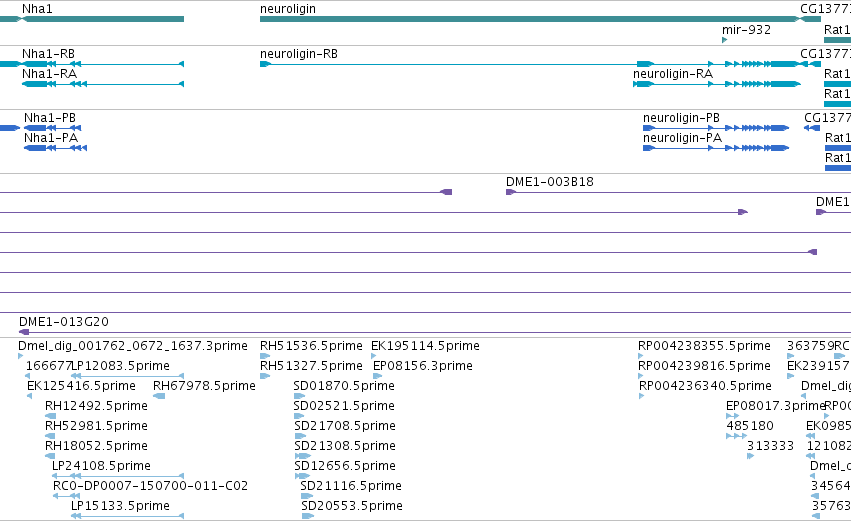The image size is (851, 521).
Task: Open the Nha1-RB transcript label
Action: click(x=48, y=54)
